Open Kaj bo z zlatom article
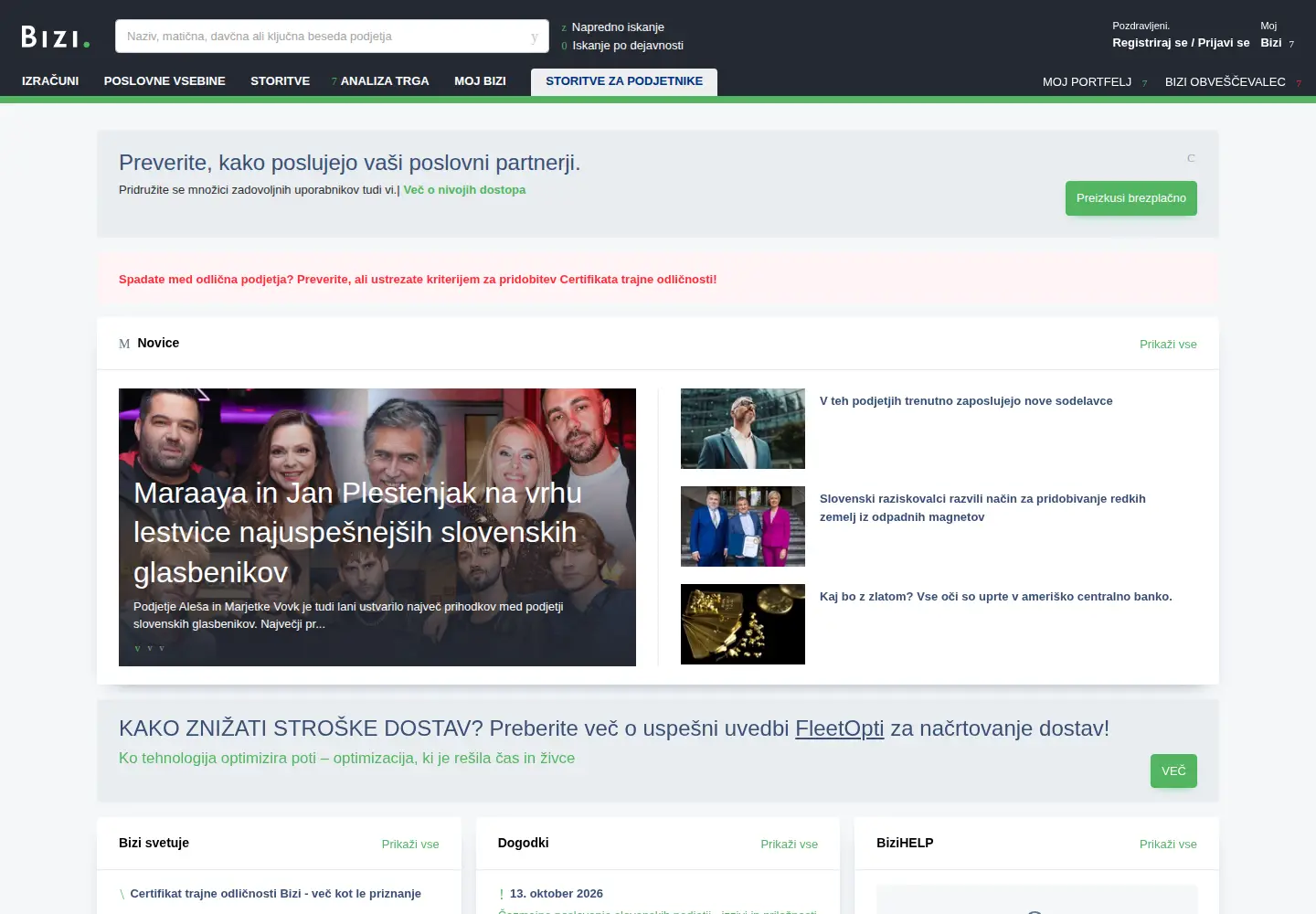The height and width of the screenshot is (914, 1316). 996,597
